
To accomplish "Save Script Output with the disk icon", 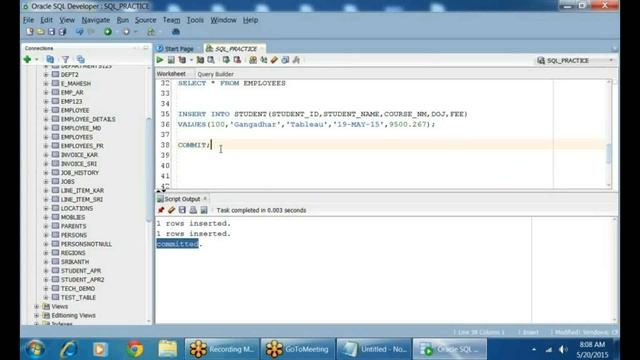I will point(182,210).
